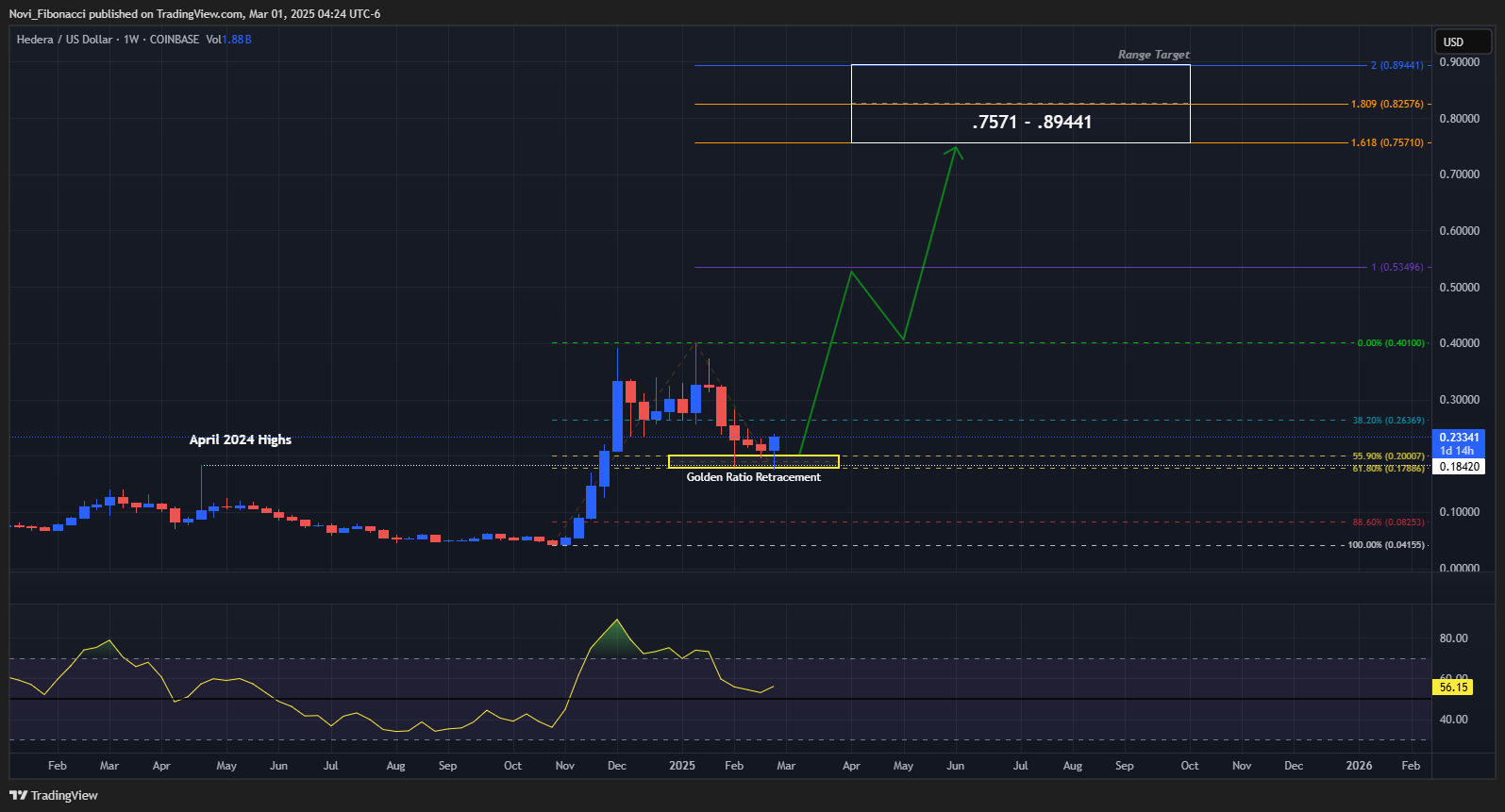Click the 0.10000 price axis tick

coord(1460,512)
